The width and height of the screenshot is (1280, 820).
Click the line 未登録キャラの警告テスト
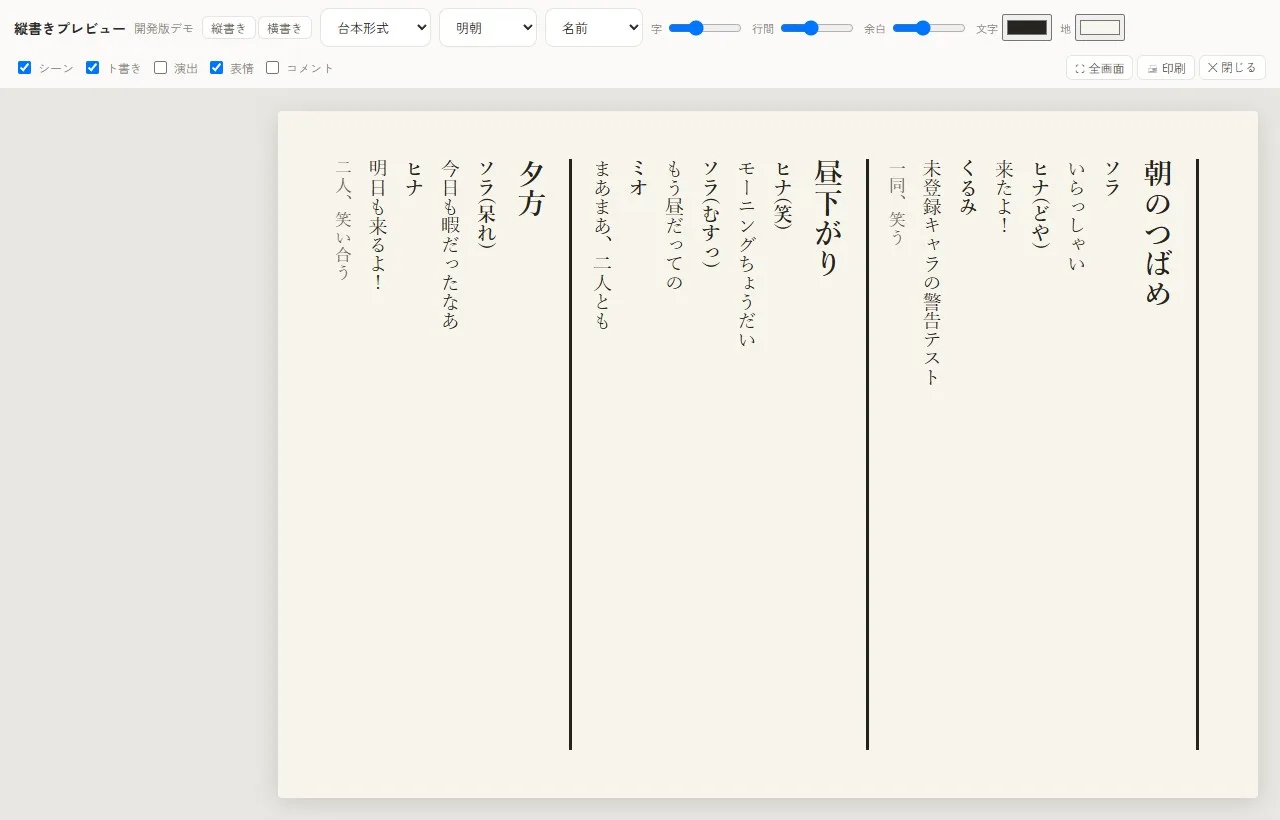click(x=932, y=273)
